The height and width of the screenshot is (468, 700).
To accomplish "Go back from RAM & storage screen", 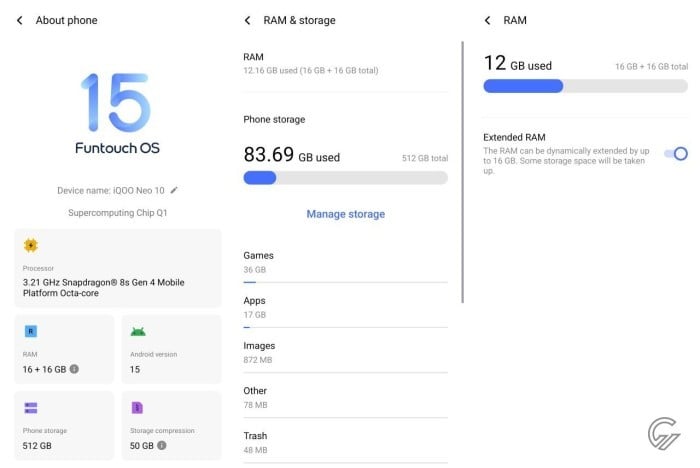I will [x=247, y=21].
